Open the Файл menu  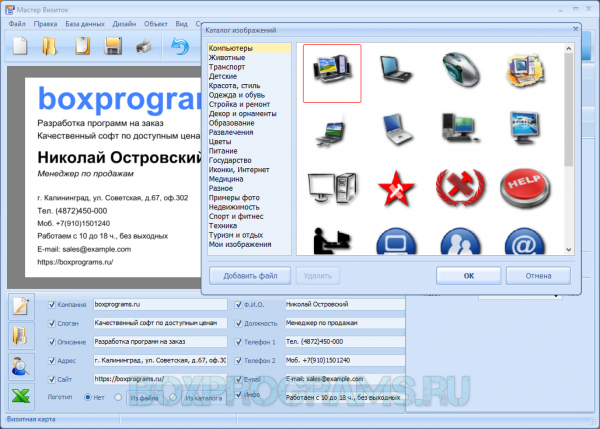tap(17, 24)
